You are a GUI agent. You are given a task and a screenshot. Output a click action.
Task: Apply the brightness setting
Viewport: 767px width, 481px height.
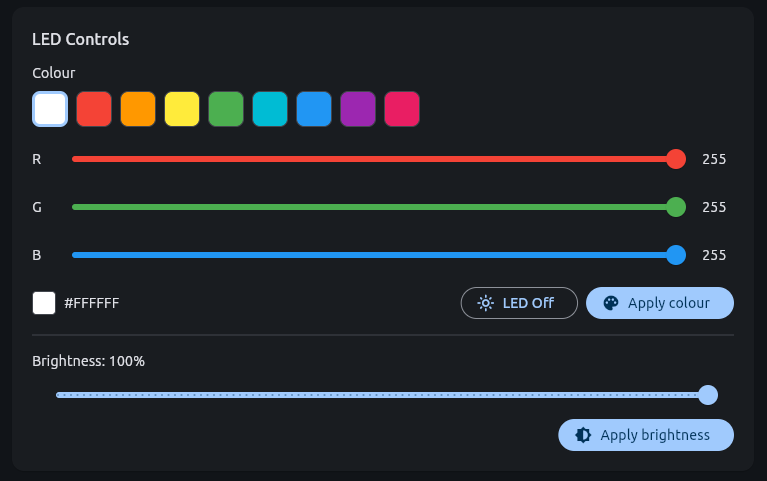tap(646, 435)
